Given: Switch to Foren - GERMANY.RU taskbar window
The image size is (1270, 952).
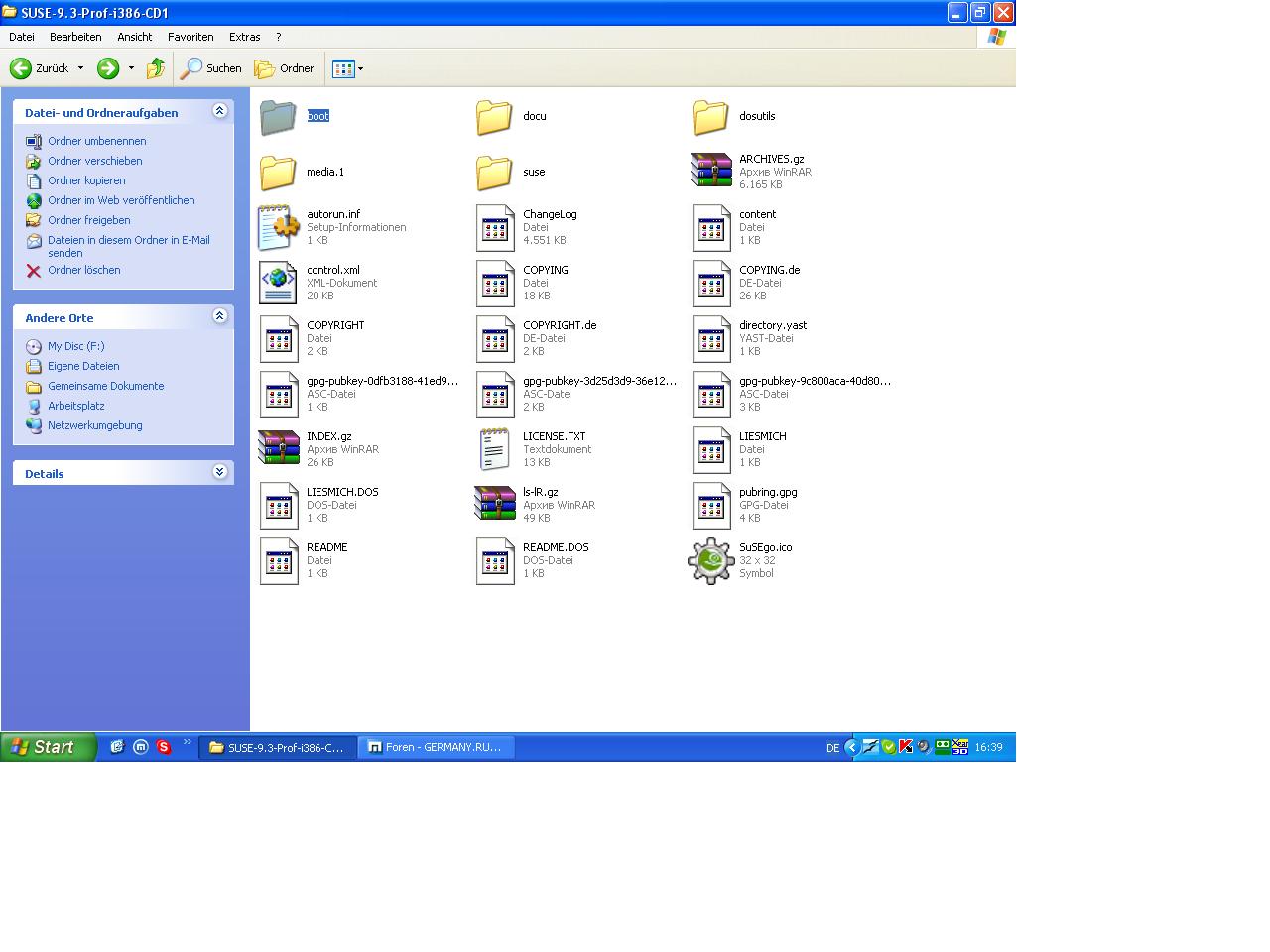Looking at the screenshot, I should coord(438,747).
